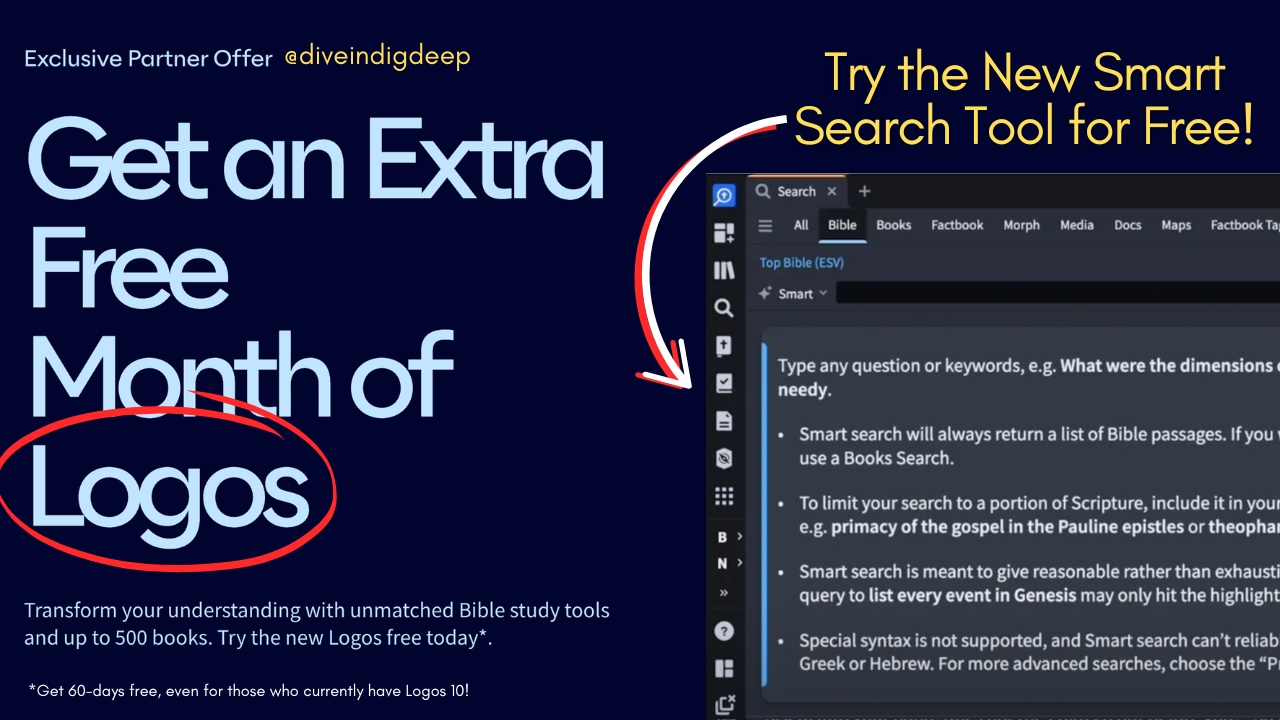Click the 'Get 60-days free' footnote

click(x=249, y=690)
